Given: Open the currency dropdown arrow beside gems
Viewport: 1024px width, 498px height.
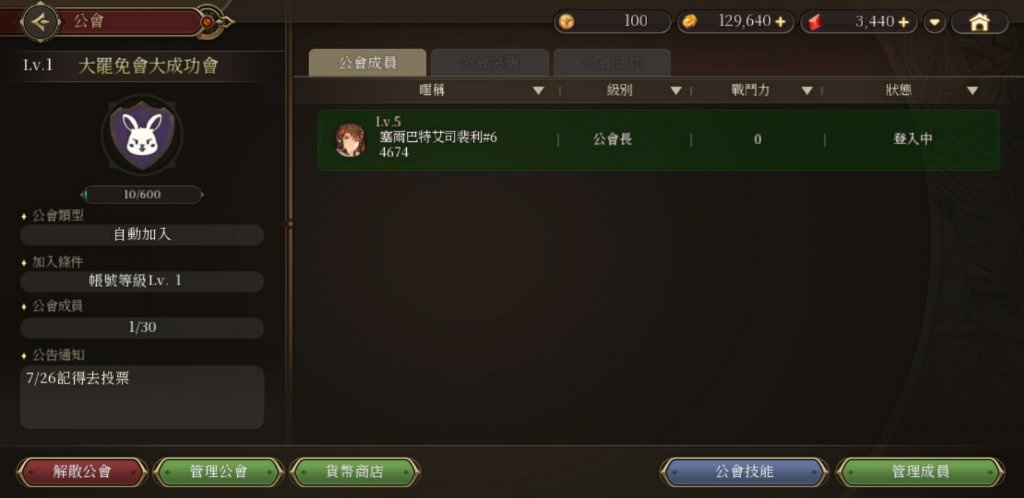Looking at the screenshot, I should click(935, 22).
